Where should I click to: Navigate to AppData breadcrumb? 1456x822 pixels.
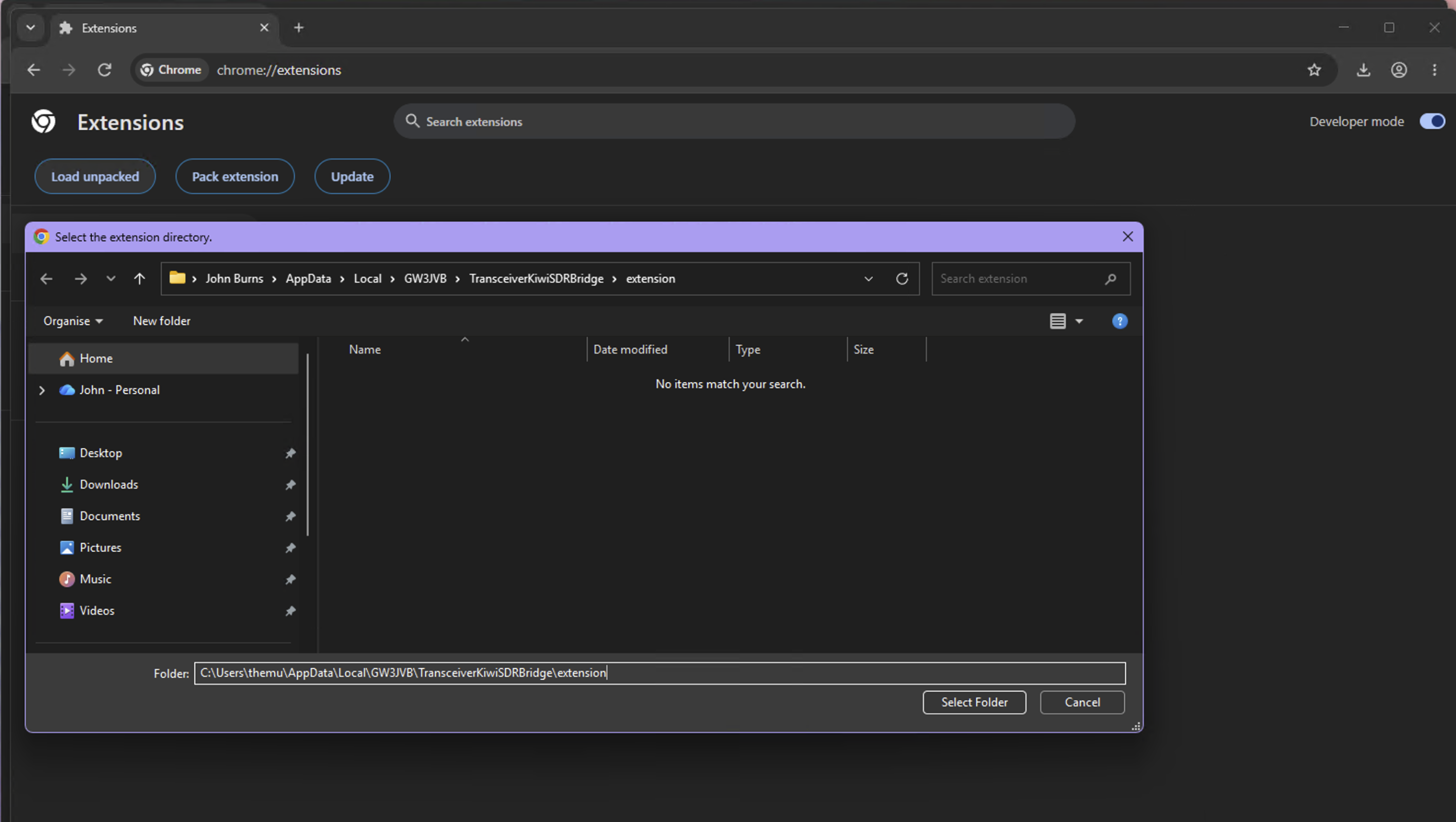308,279
